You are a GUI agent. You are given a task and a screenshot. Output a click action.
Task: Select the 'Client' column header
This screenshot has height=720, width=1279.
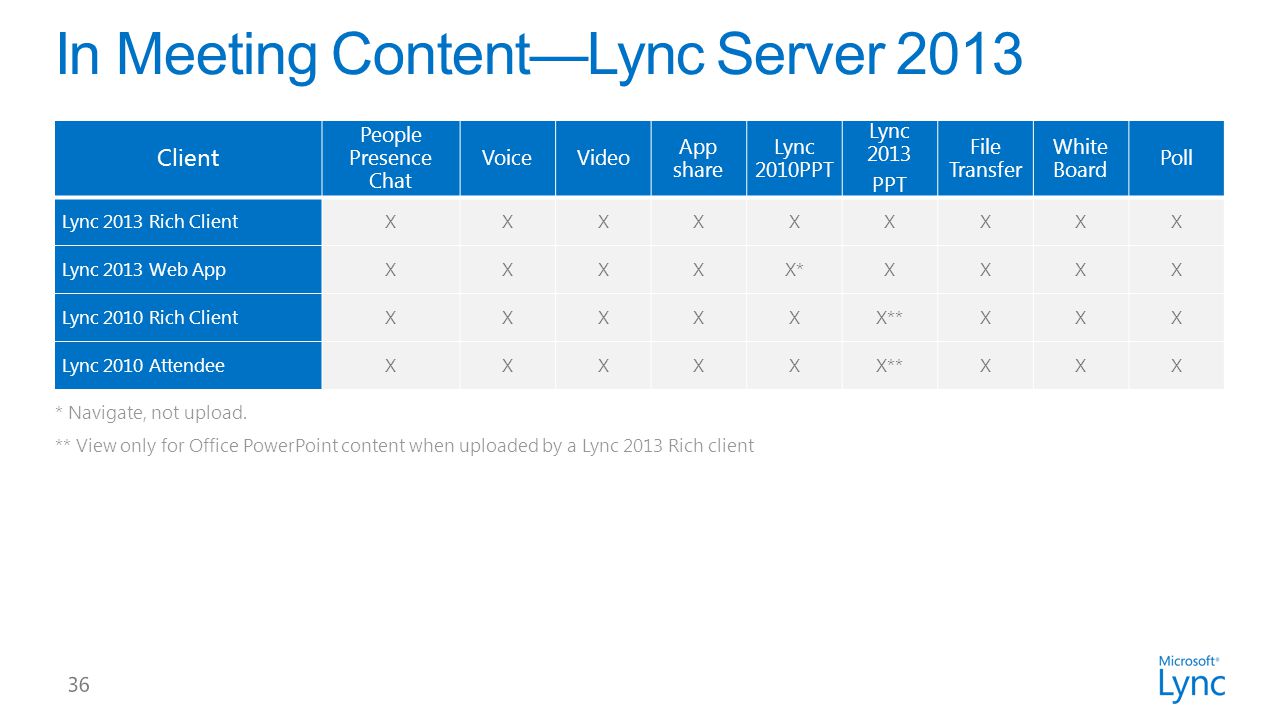click(x=188, y=158)
